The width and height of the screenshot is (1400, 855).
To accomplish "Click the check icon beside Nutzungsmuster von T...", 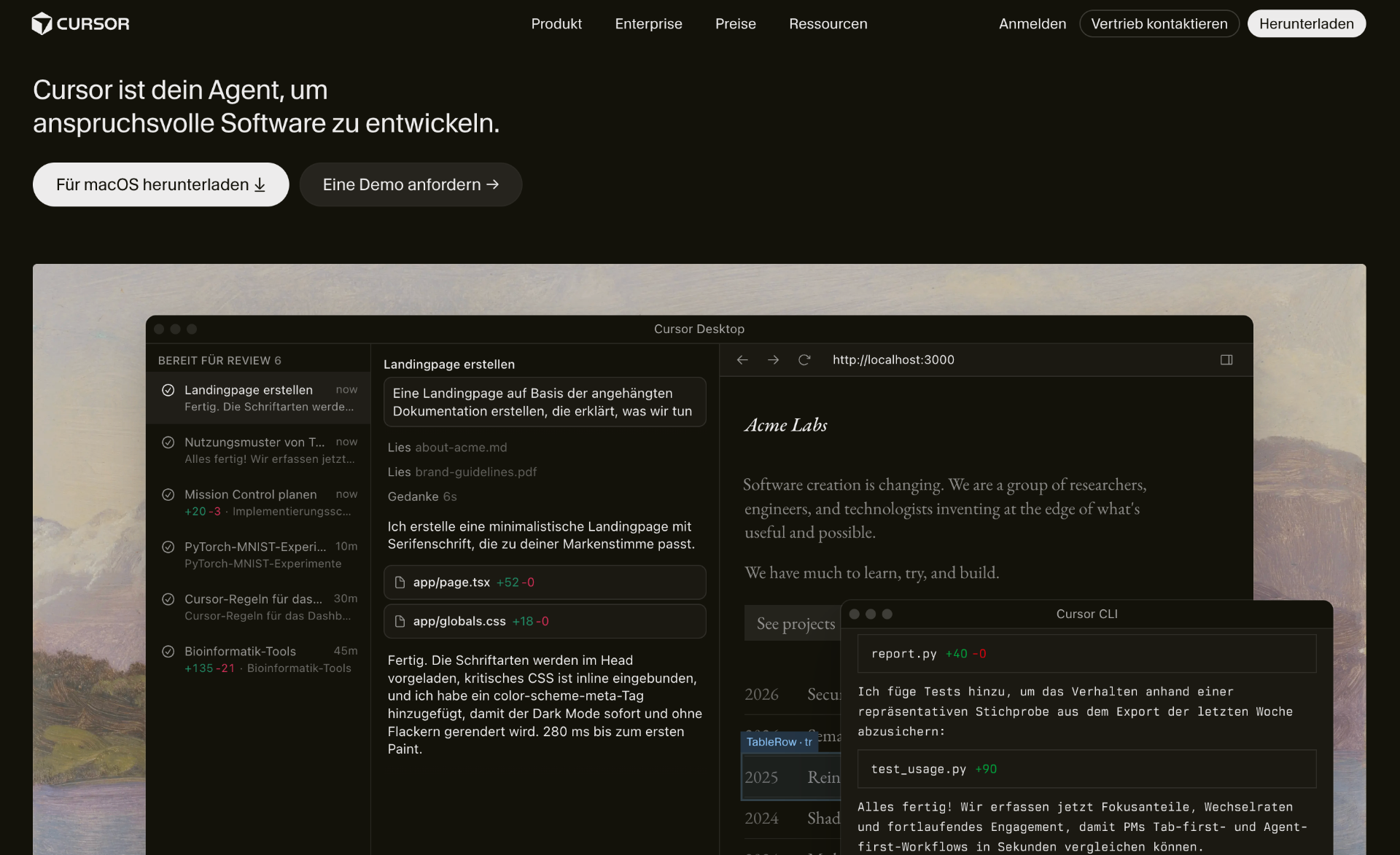I will (x=168, y=442).
